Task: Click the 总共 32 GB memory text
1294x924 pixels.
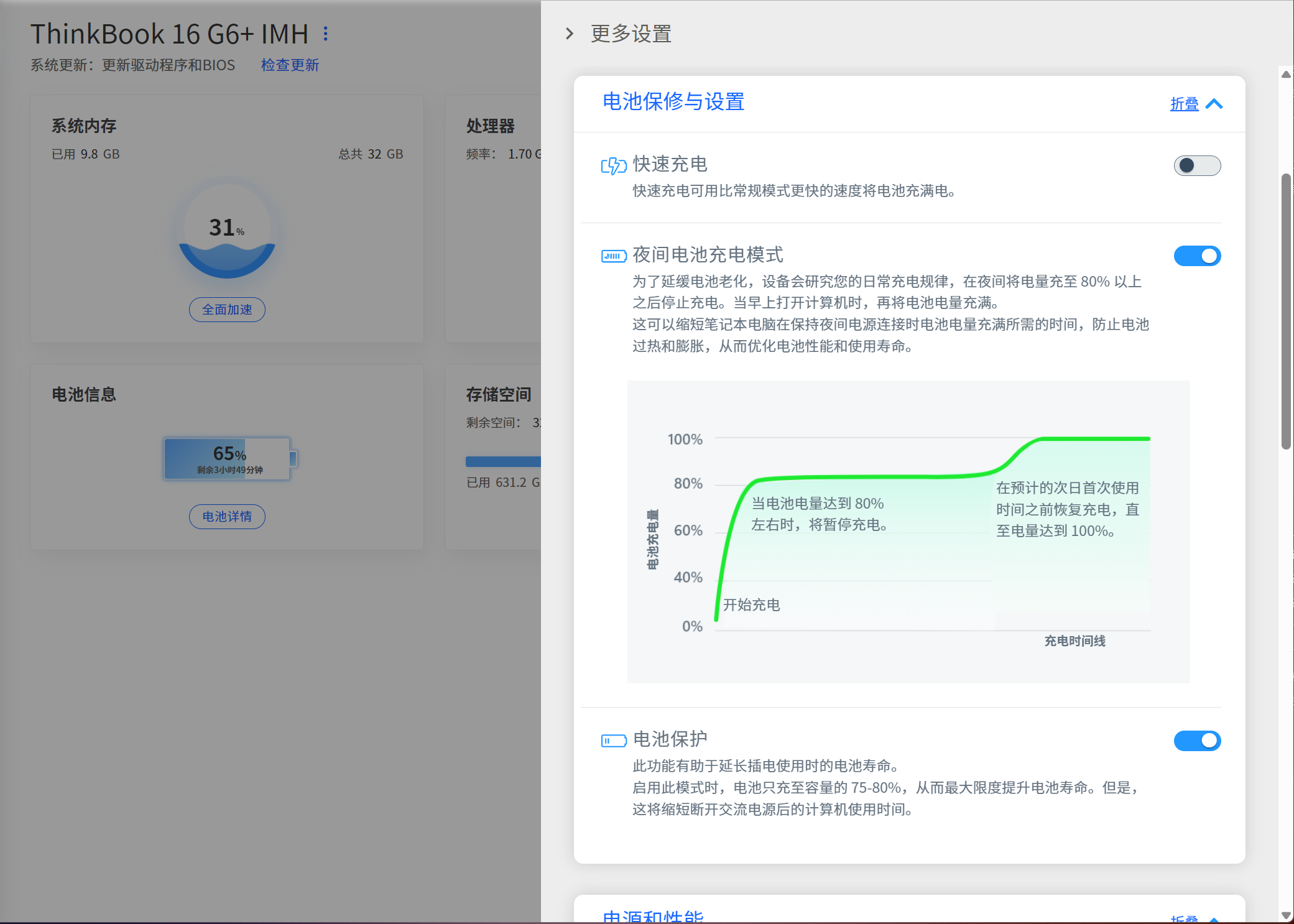Action: pos(371,154)
